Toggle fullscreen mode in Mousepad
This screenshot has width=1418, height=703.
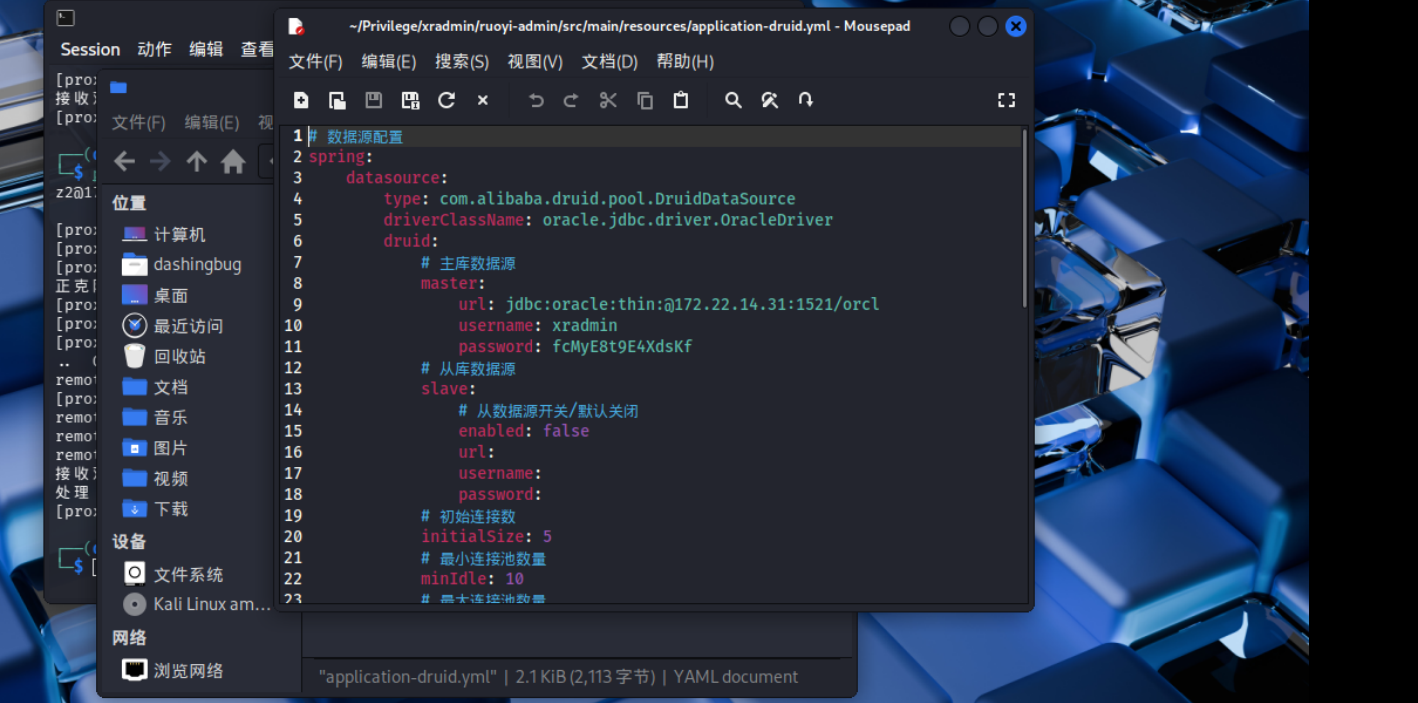click(1006, 100)
